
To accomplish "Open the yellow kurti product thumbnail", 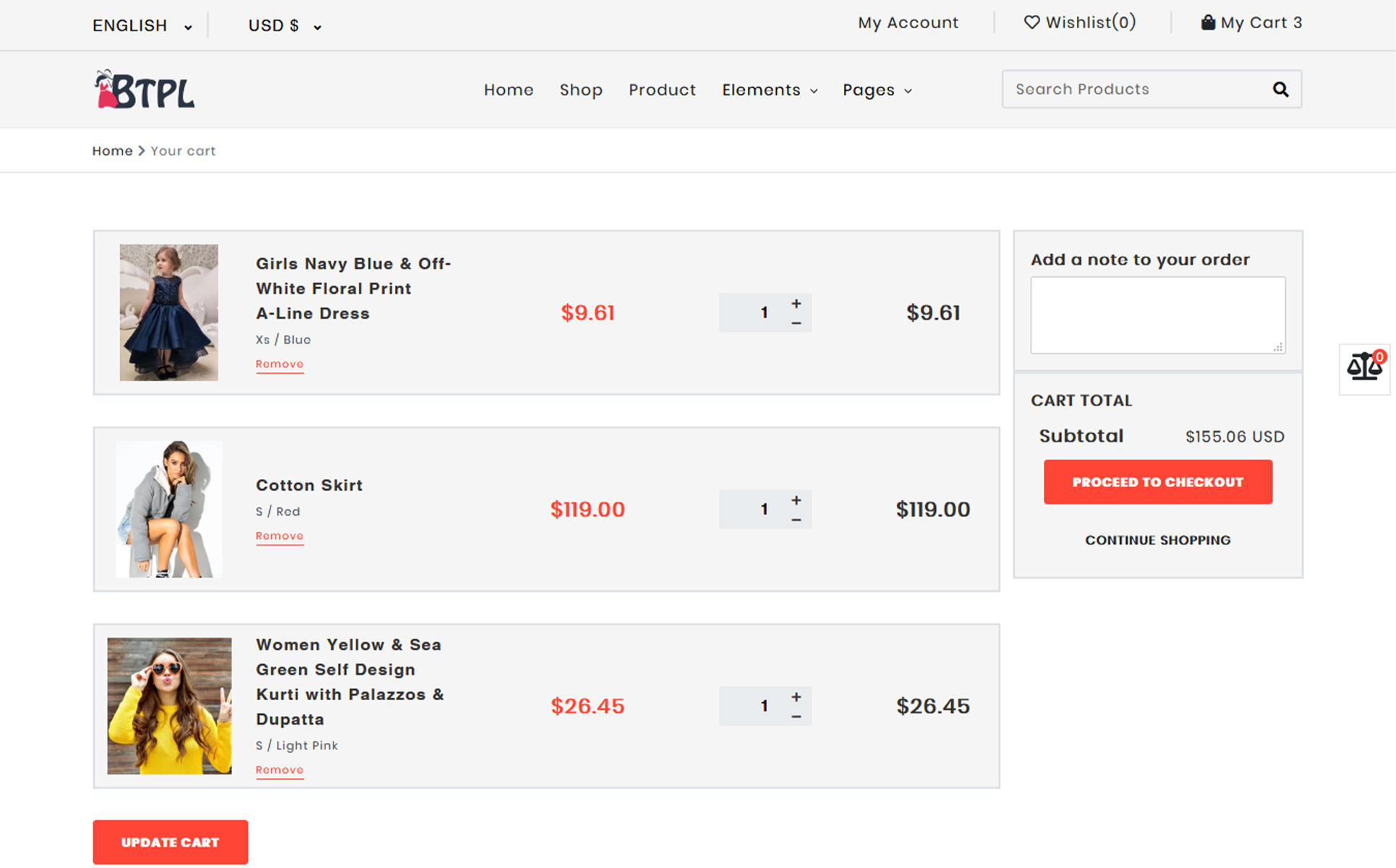I will coord(169,706).
